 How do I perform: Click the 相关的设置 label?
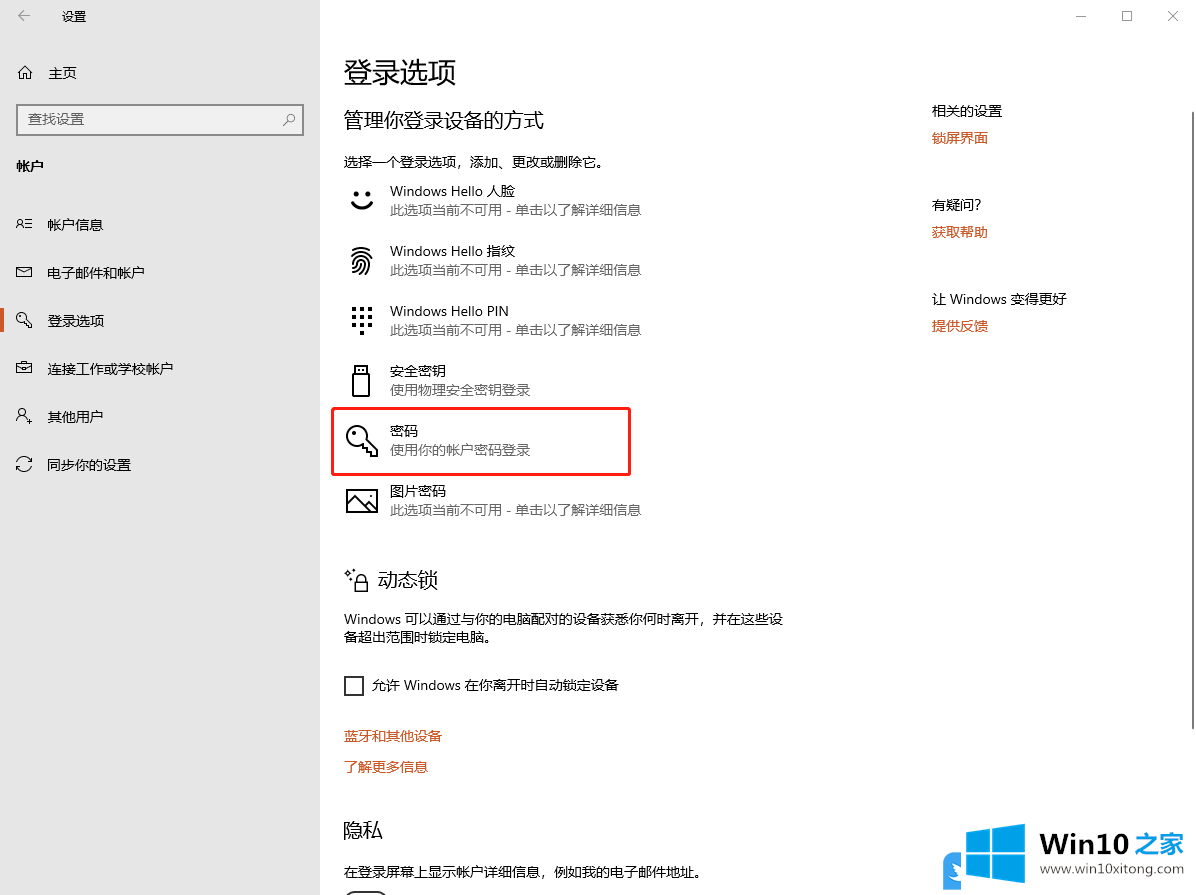tap(966, 111)
